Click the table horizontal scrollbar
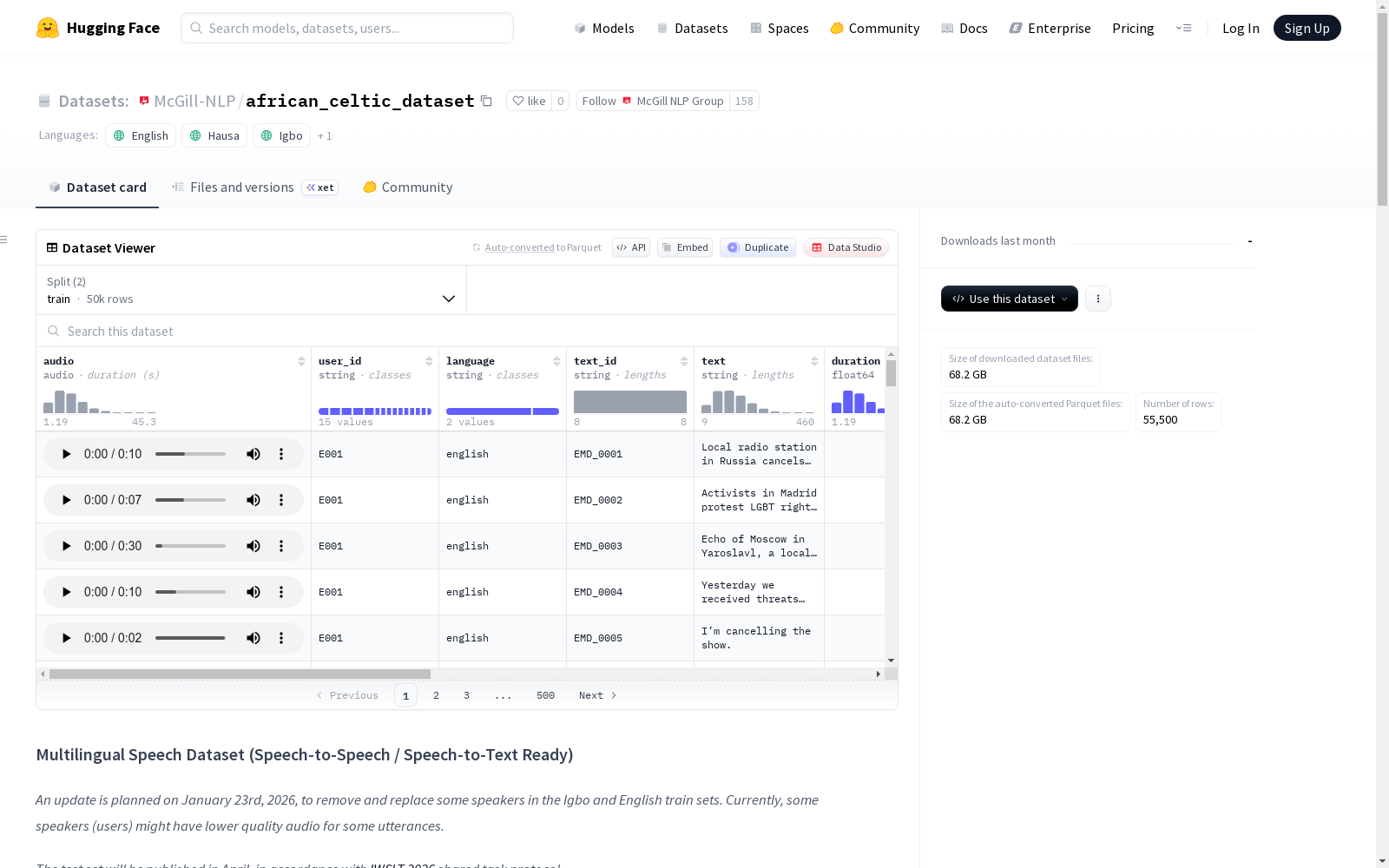 (x=240, y=674)
